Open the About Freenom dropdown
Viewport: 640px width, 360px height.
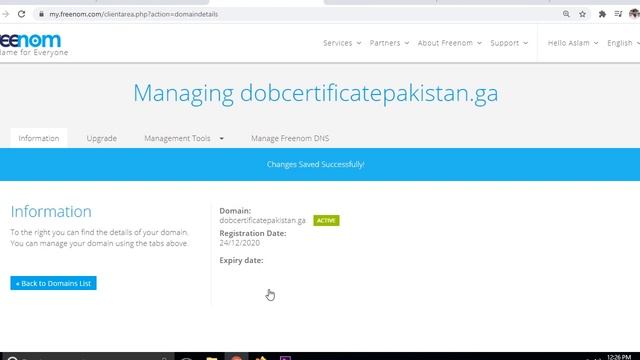[x=449, y=43]
